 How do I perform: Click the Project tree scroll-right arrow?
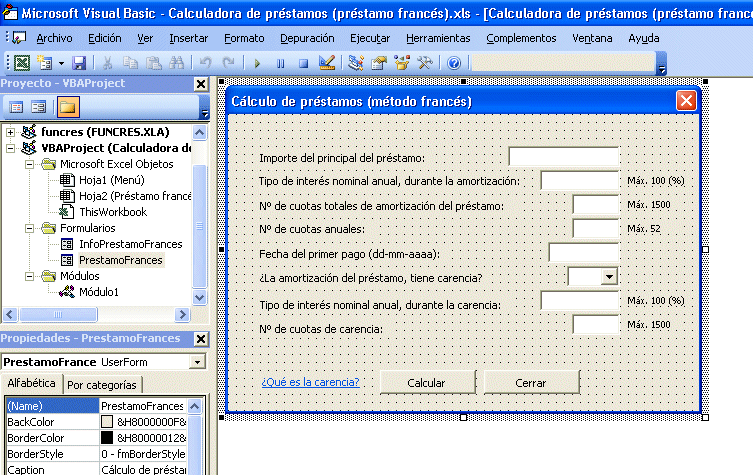click(182, 315)
